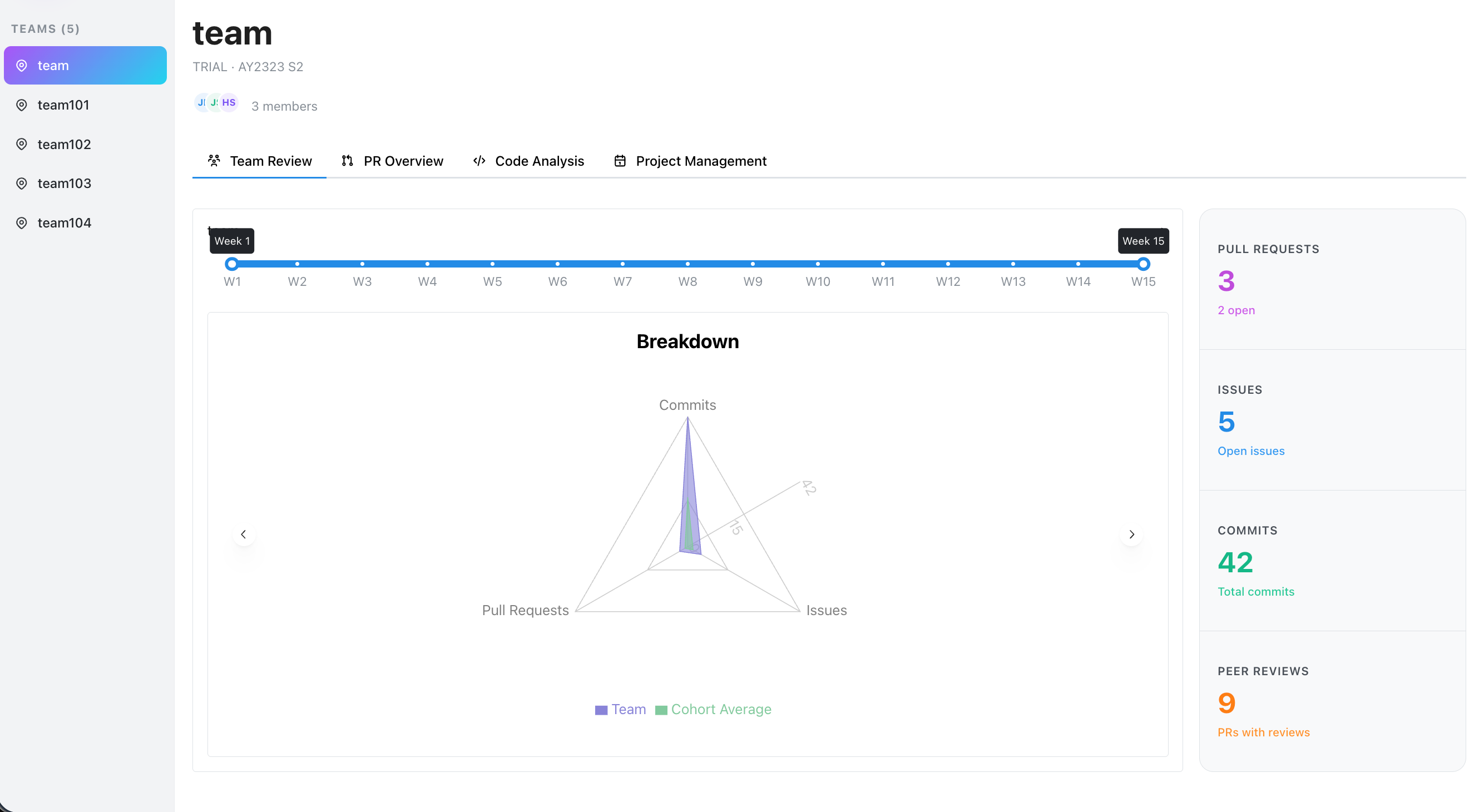The image size is (1474, 812).
Task: Click the 'Total commits' label
Action: click(x=1255, y=592)
